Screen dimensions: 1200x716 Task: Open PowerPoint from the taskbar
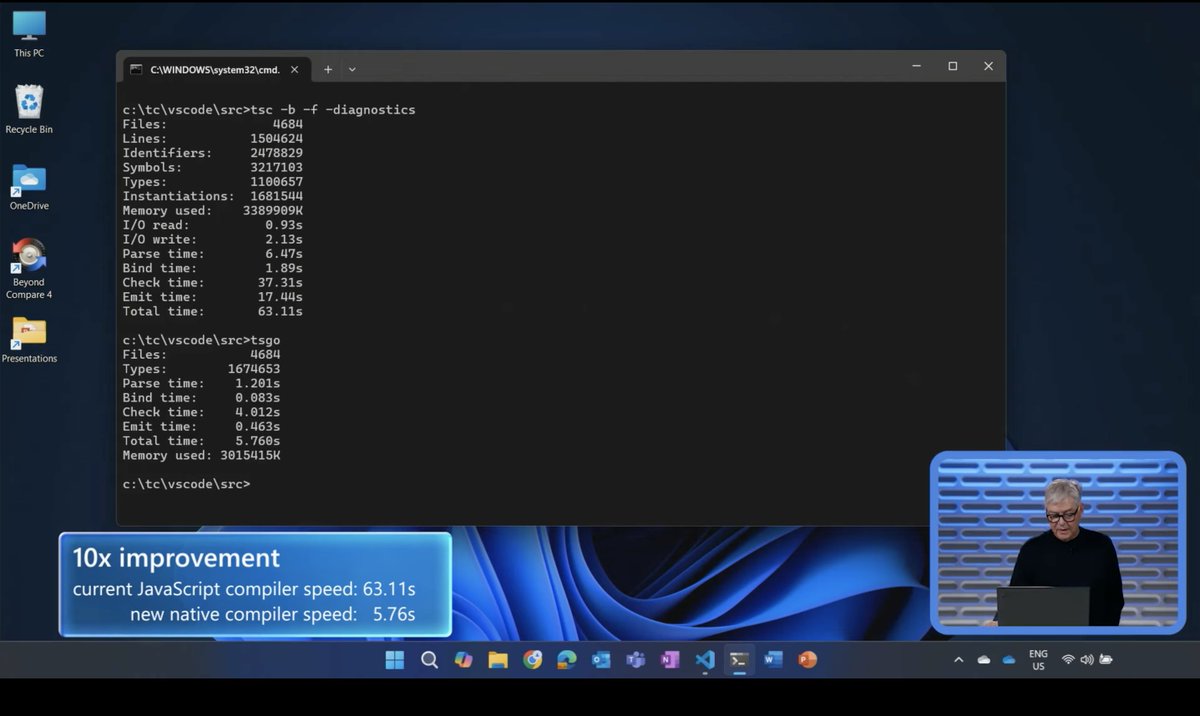pos(808,660)
